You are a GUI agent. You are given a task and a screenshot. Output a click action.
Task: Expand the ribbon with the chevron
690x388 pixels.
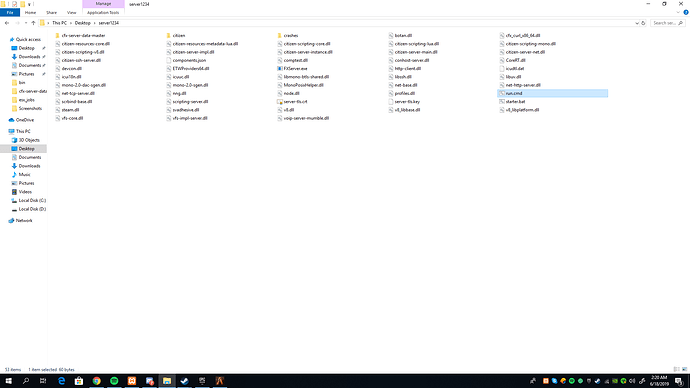pyautogui.click(x=678, y=12)
